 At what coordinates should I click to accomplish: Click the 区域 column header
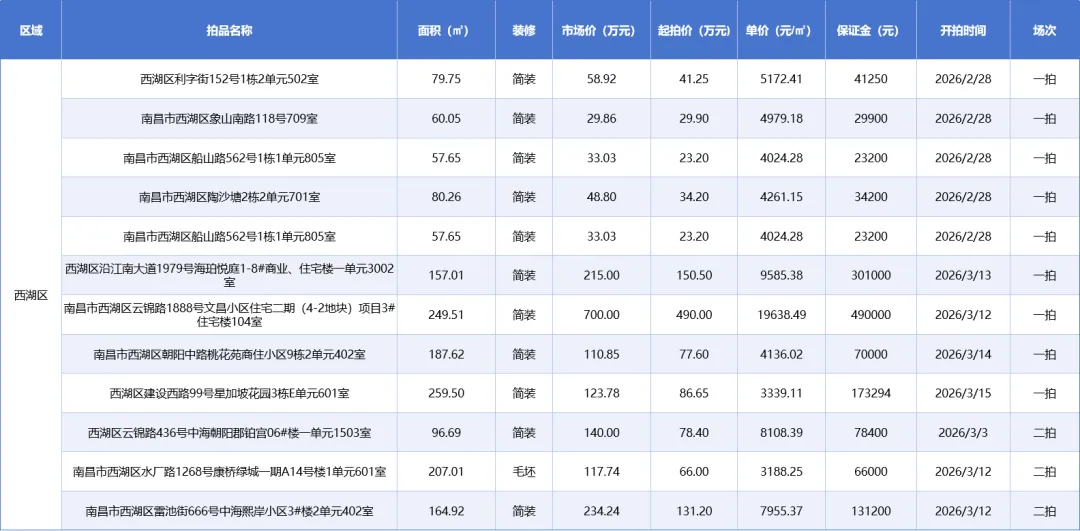pyautogui.click(x=31, y=31)
